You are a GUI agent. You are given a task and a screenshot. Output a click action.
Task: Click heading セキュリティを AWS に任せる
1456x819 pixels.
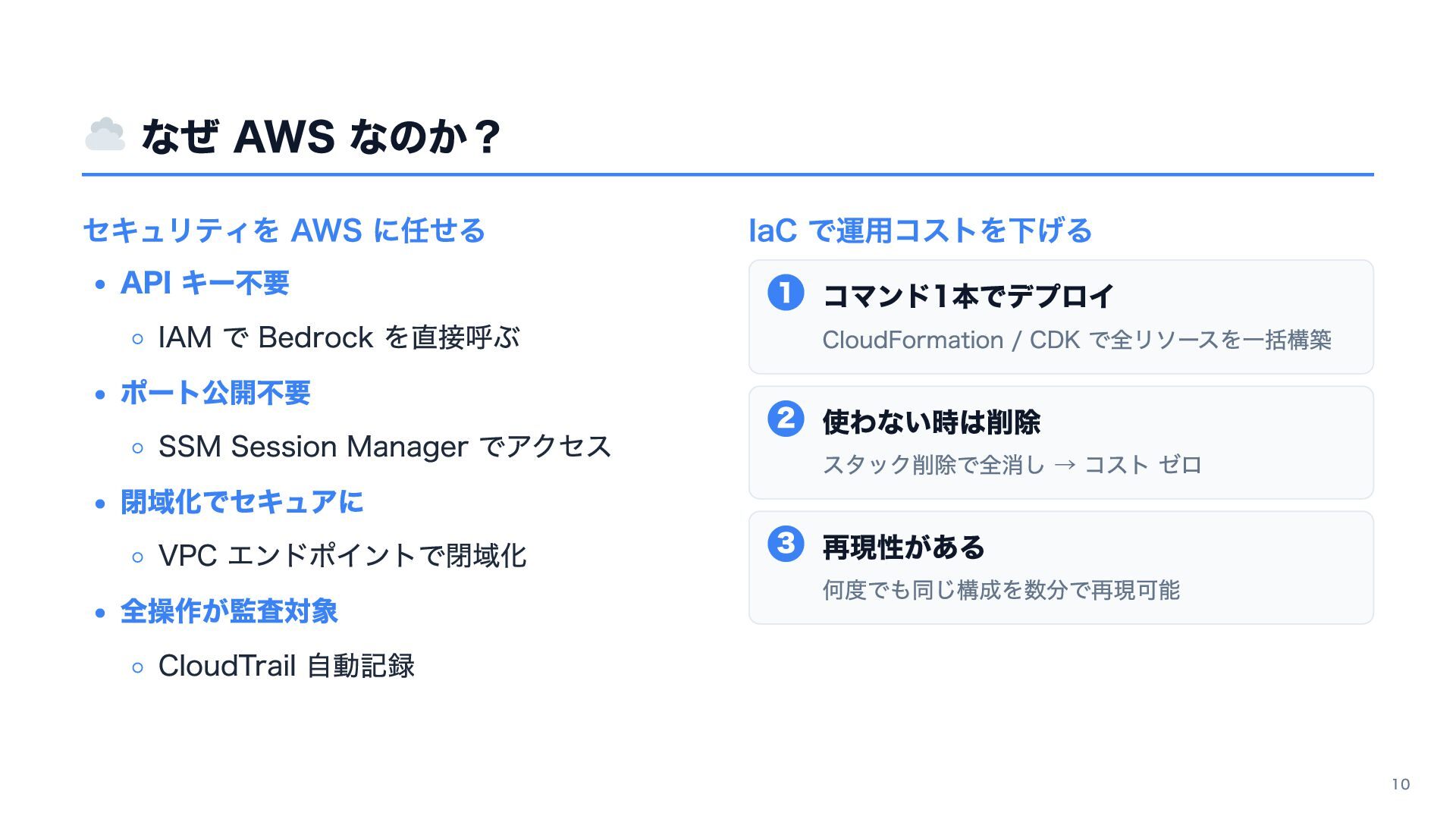pos(284,231)
